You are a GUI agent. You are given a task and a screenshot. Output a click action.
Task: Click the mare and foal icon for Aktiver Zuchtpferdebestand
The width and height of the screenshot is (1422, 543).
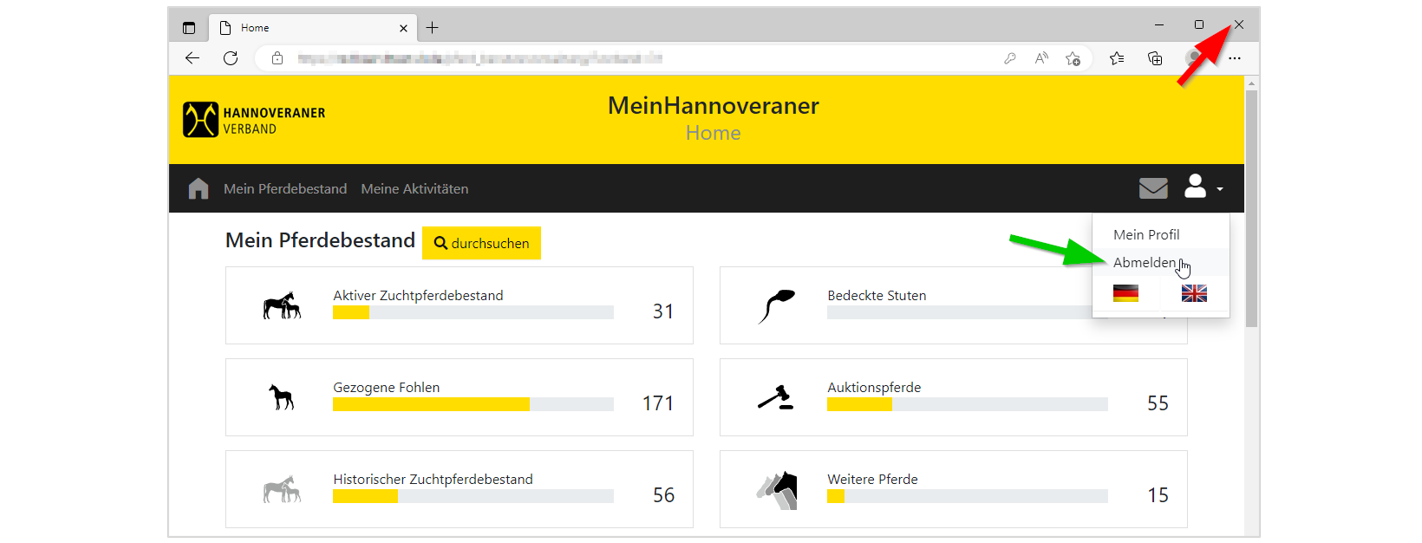281,306
